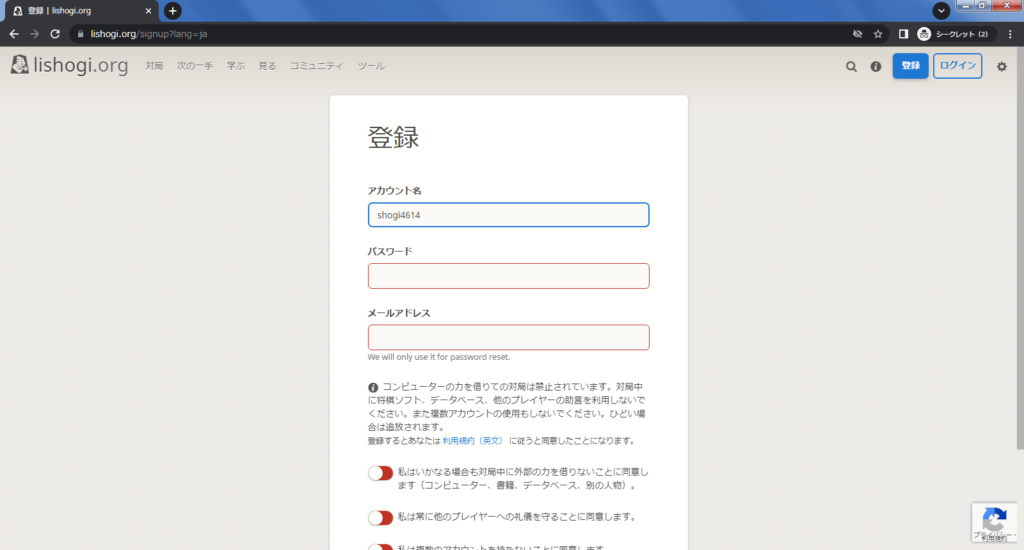The width and height of the screenshot is (1024, 550).
Task: Click the info circle icon in header
Action: [876, 66]
